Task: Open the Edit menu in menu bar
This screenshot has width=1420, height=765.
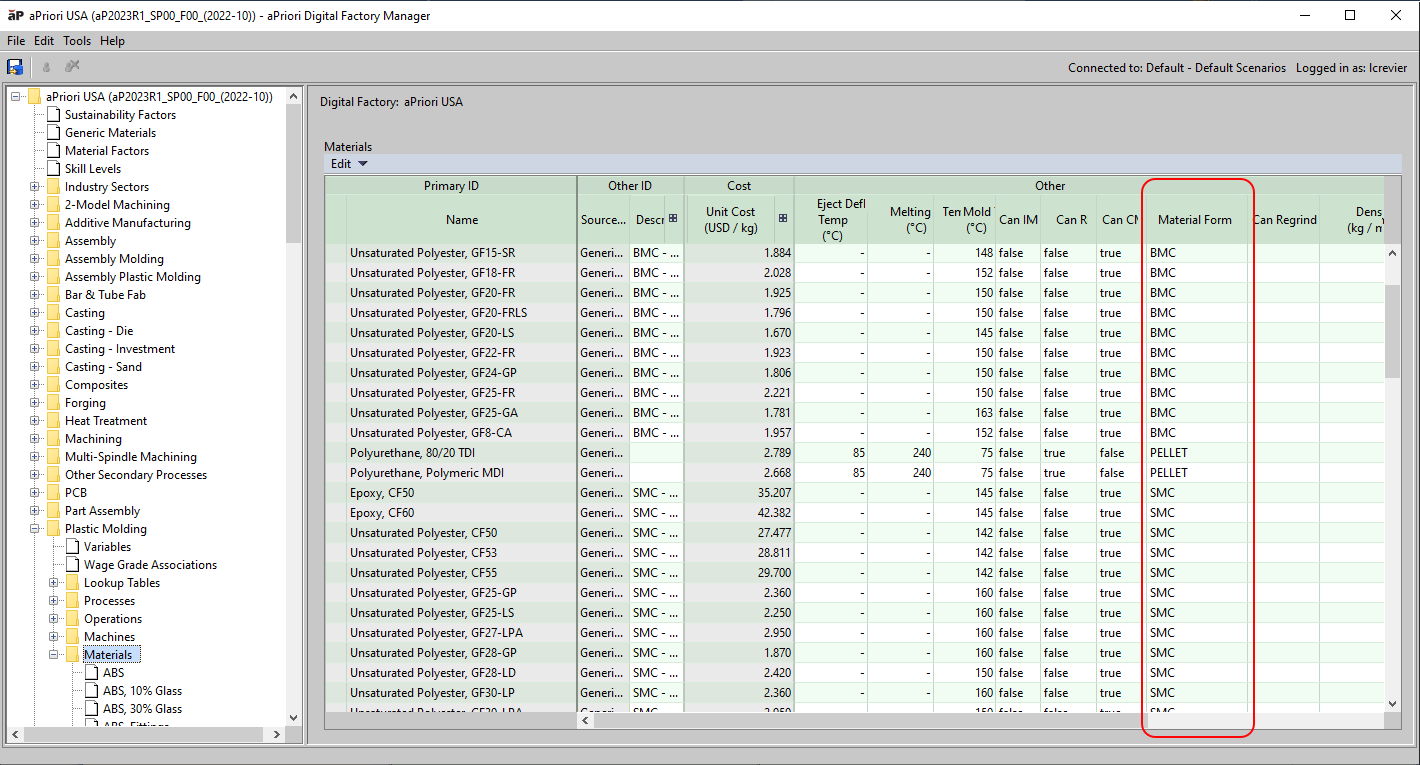Action: click(44, 41)
